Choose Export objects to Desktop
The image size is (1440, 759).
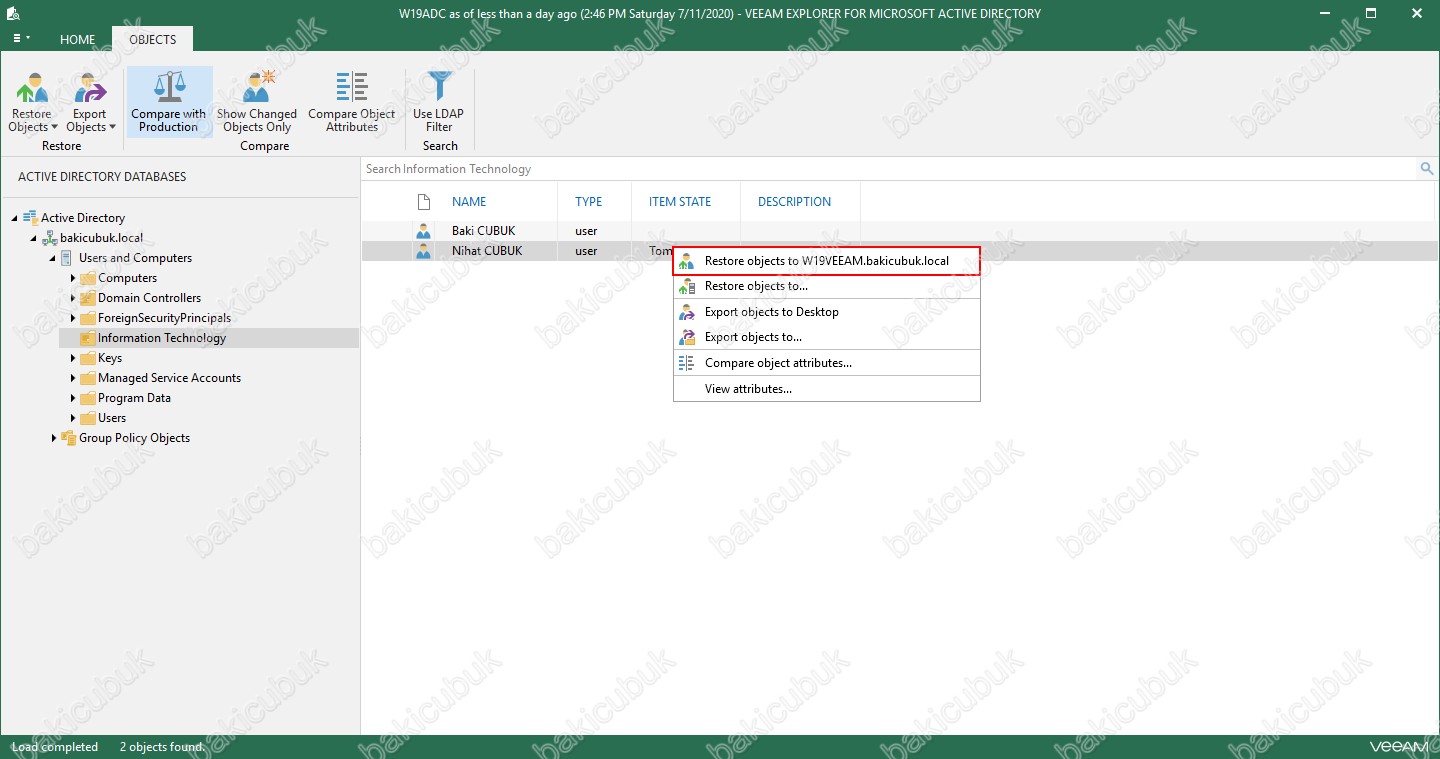(826, 312)
